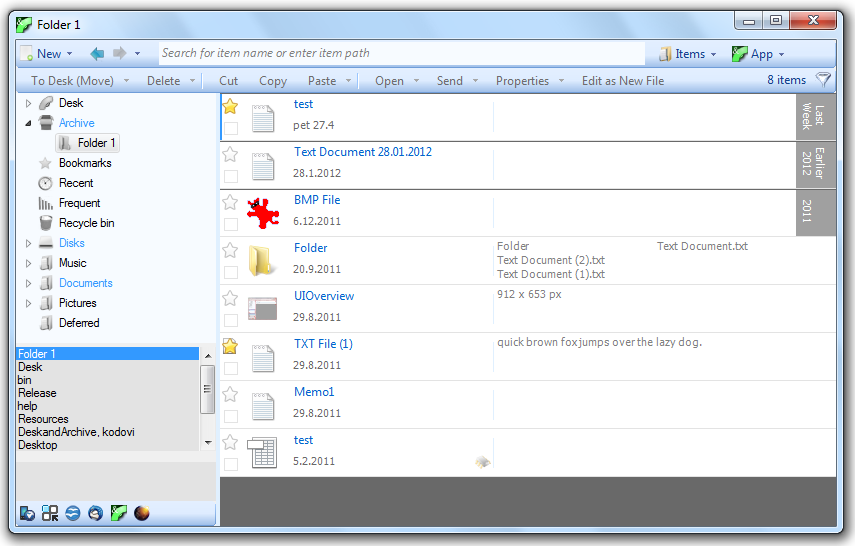Toggle the bookmark star for BMP File
855x546 pixels.
point(231,202)
